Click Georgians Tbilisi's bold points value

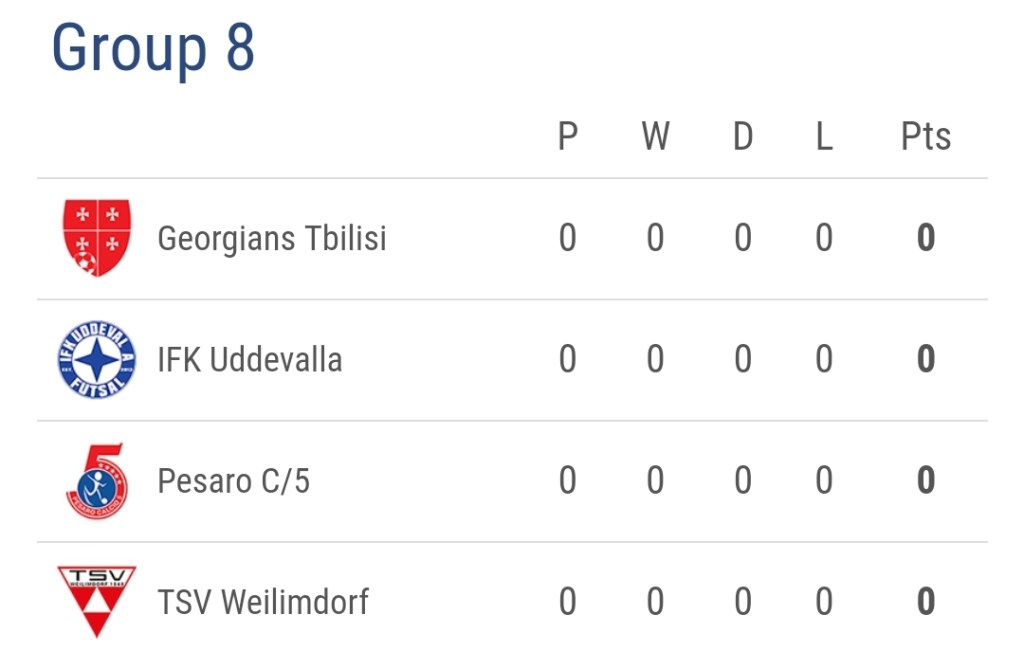pyautogui.click(x=925, y=239)
